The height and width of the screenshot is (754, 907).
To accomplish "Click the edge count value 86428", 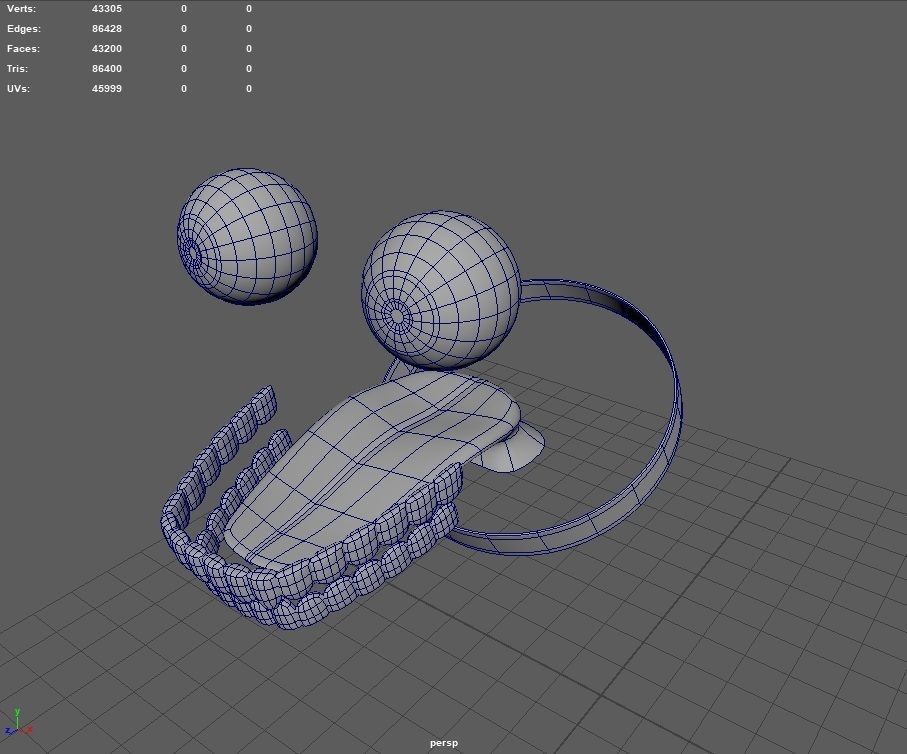I will tap(106, 28).
